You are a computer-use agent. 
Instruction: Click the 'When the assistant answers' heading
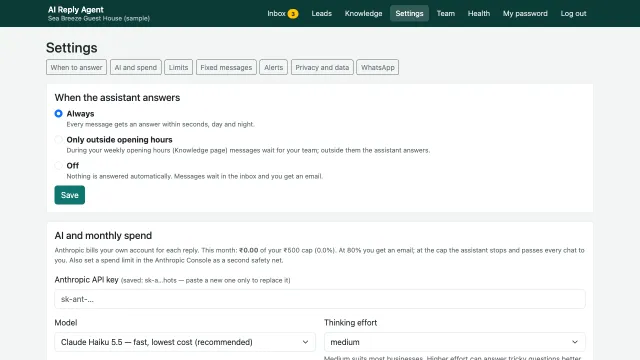[117, 98]
